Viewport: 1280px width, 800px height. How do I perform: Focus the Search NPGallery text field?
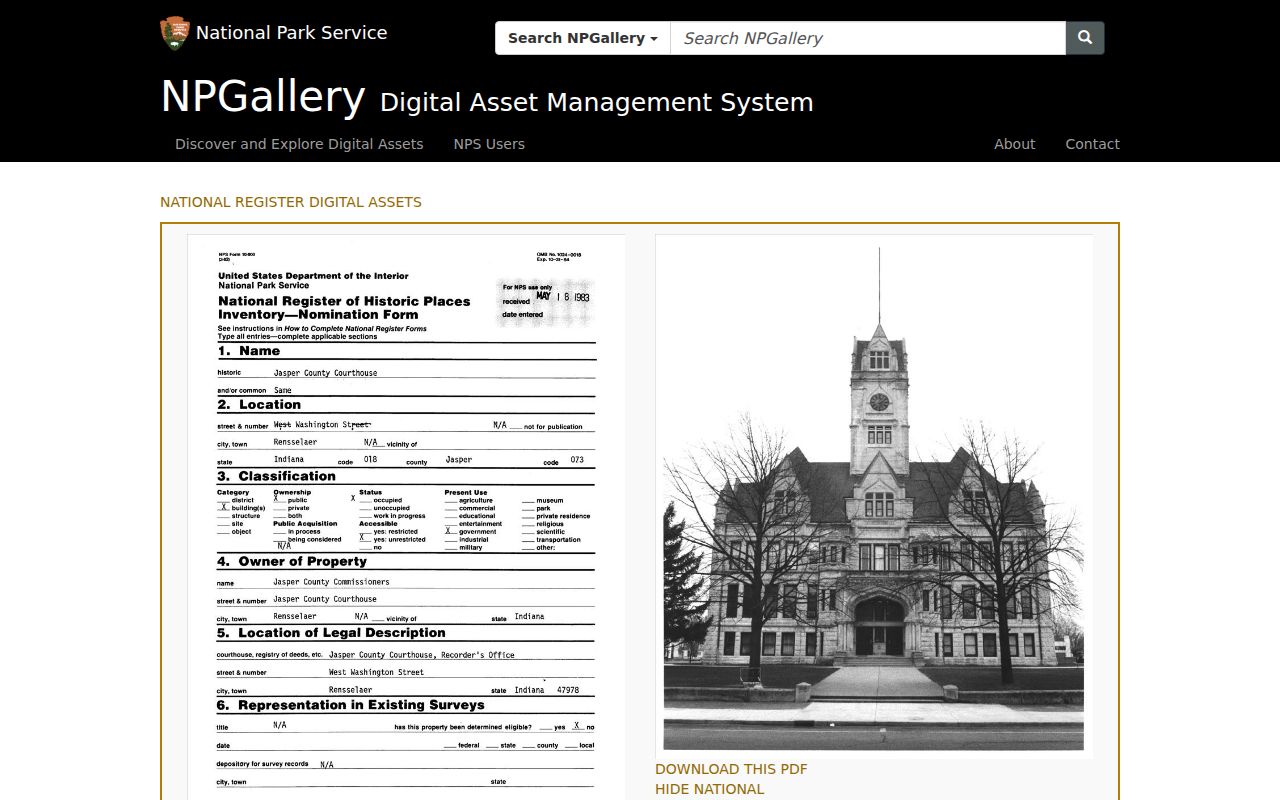(868, 38)
